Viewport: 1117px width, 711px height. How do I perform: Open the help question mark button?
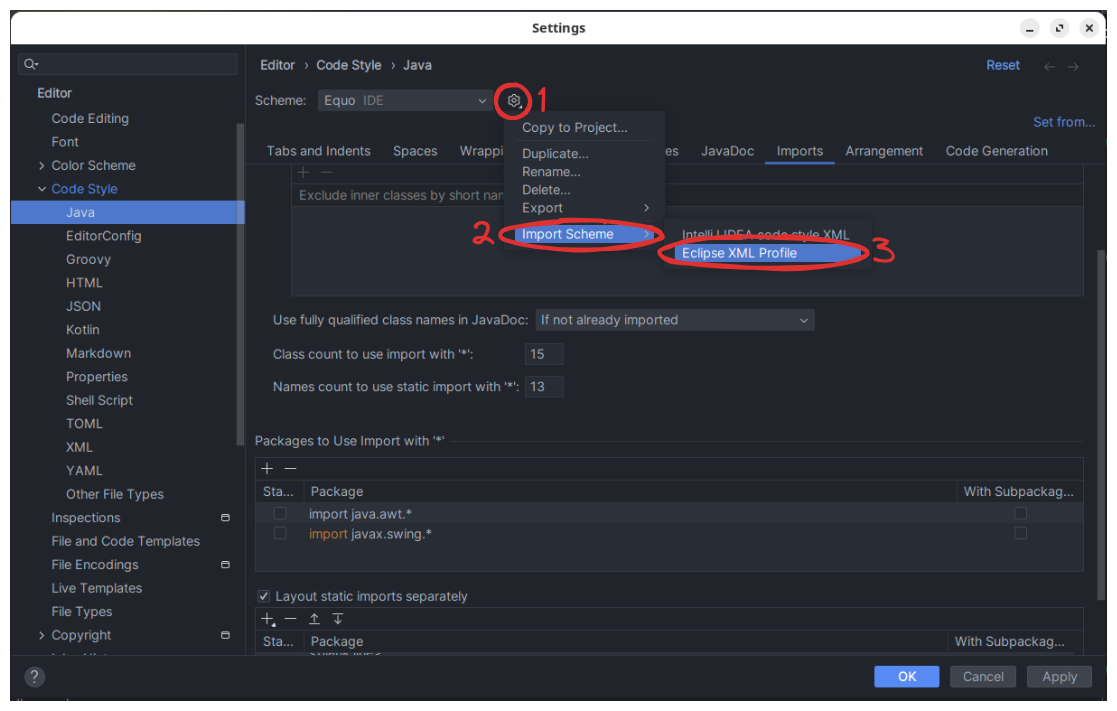34,677
